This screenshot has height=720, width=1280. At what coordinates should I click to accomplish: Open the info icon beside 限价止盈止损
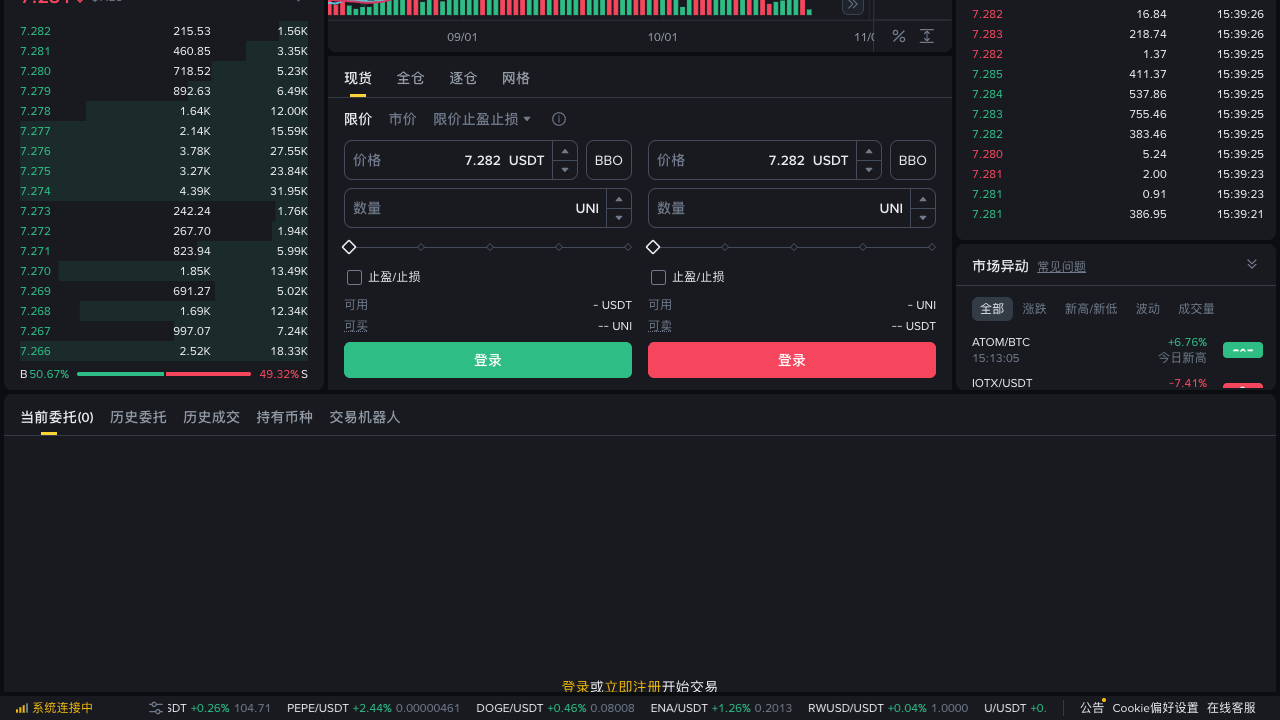click(x=559, y=119)
